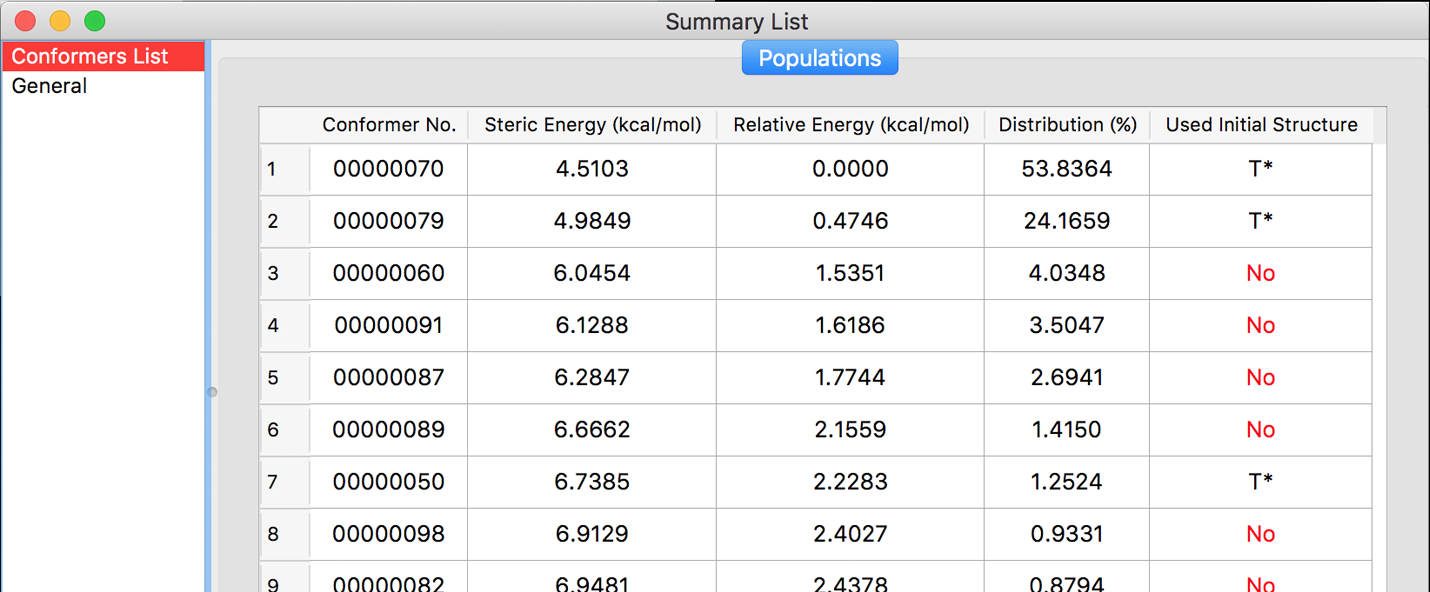Click the sidebar splitter handle dot
The width and height of the screenshot is (1430, 592).
tap(212, 392)
